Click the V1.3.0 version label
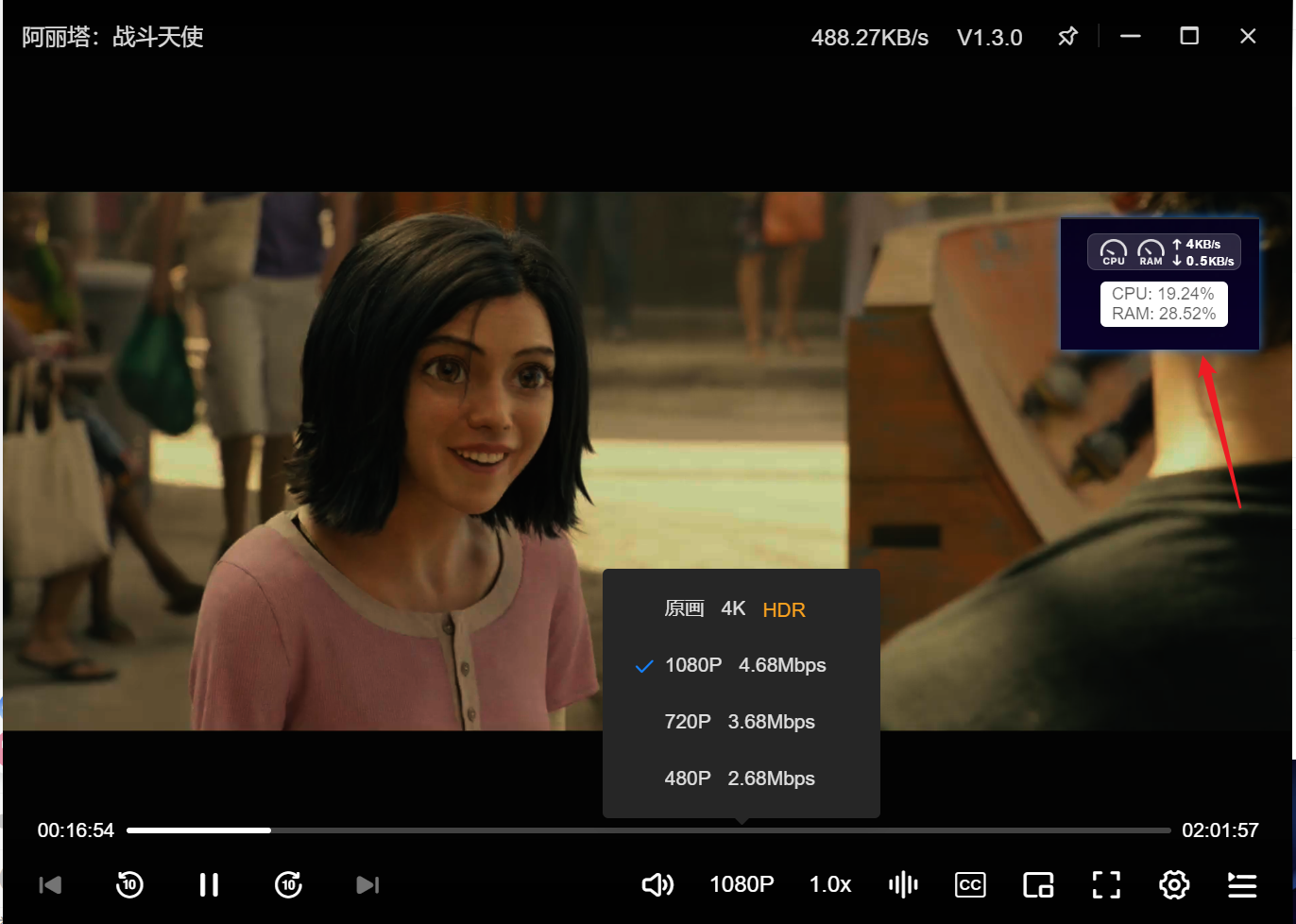1296x924 pixels. [990, 38]
